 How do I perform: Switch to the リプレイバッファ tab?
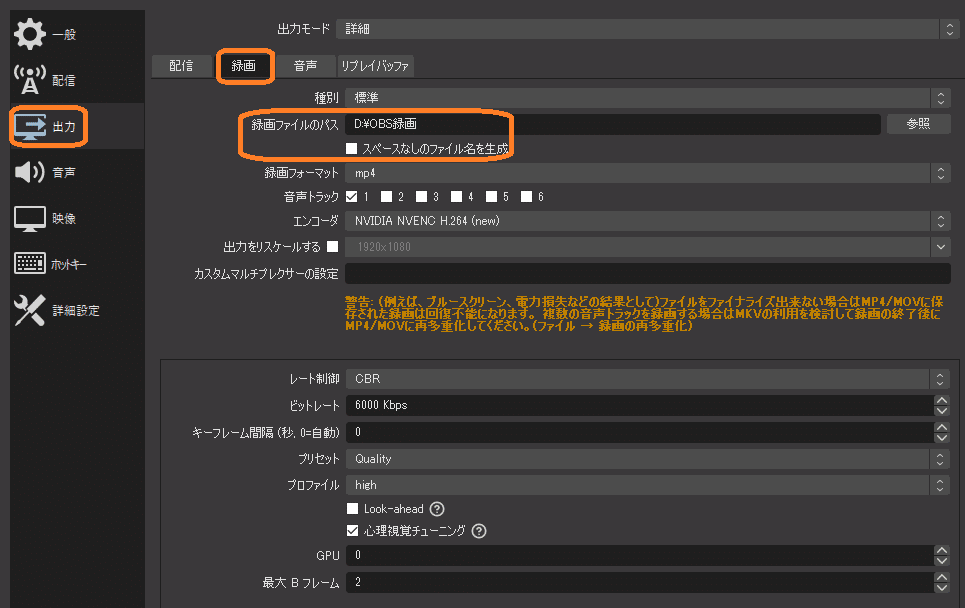coord(375,66)
